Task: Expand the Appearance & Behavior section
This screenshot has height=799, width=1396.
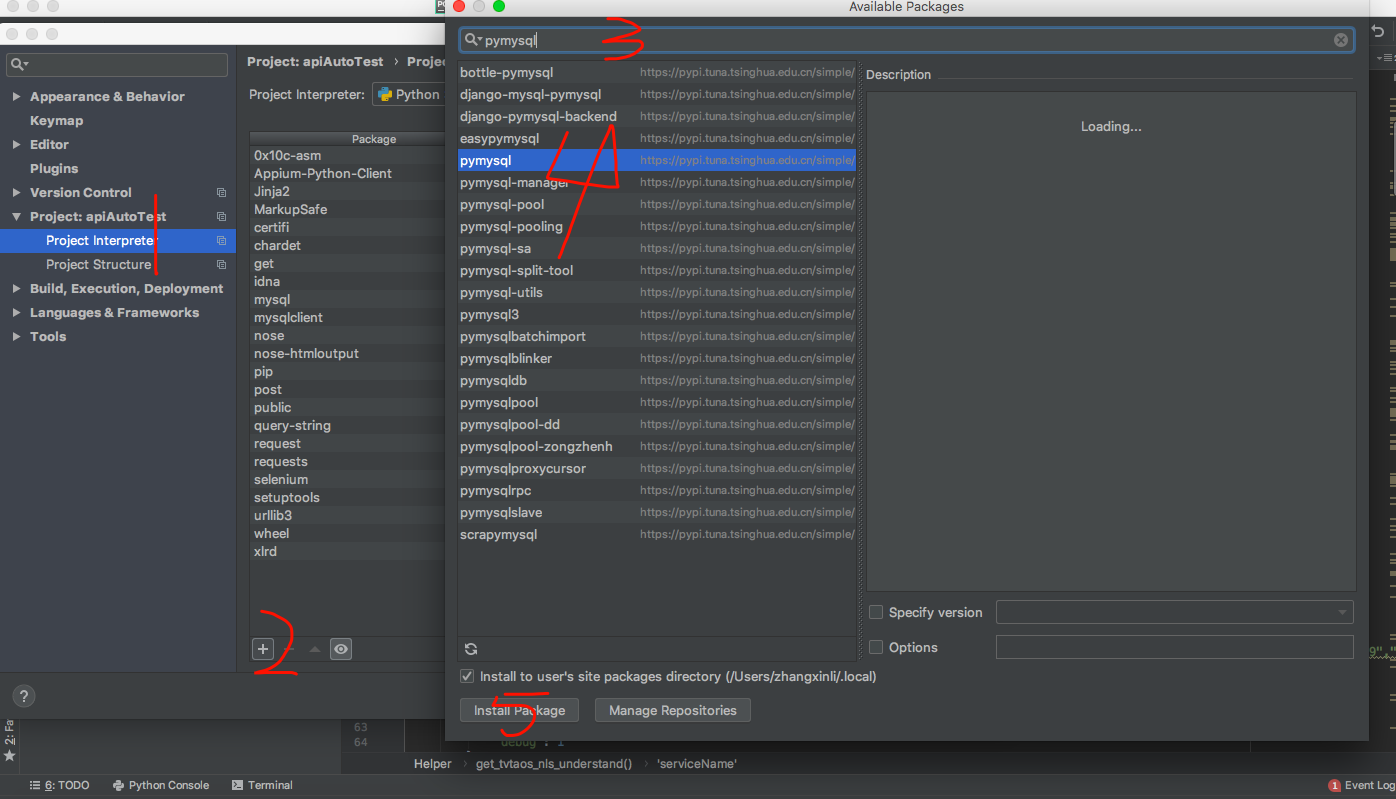Action: click(16, 97)
